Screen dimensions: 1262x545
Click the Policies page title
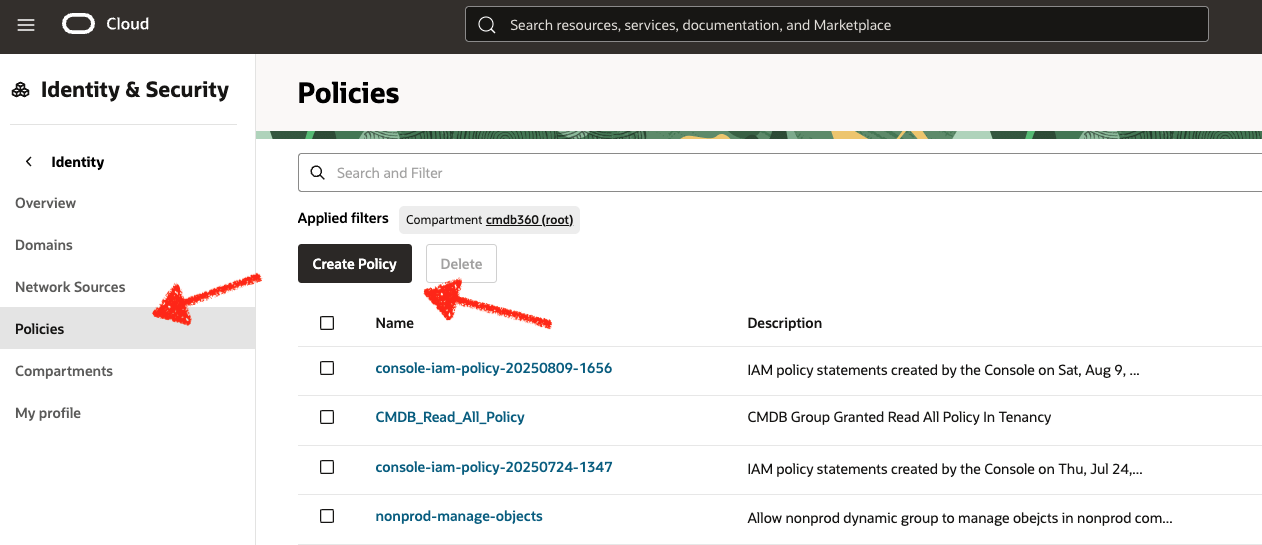coord(349,93)
